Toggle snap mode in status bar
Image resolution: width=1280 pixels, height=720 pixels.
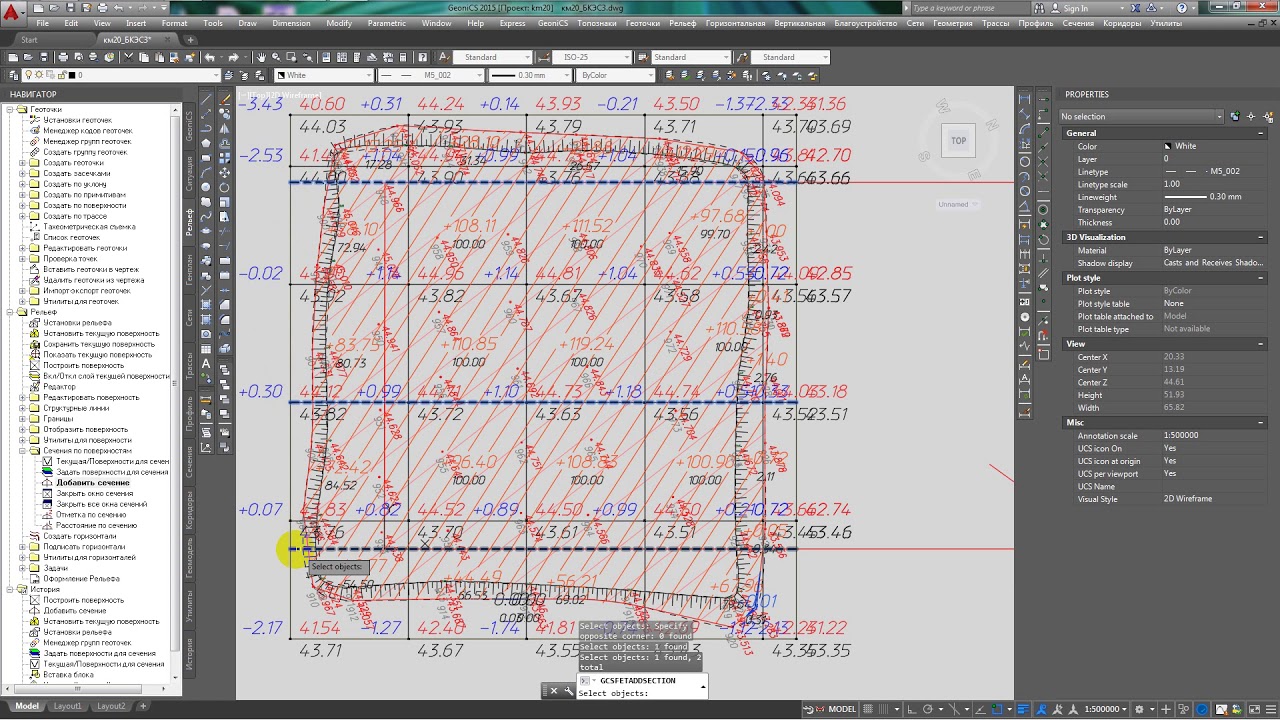883,709
